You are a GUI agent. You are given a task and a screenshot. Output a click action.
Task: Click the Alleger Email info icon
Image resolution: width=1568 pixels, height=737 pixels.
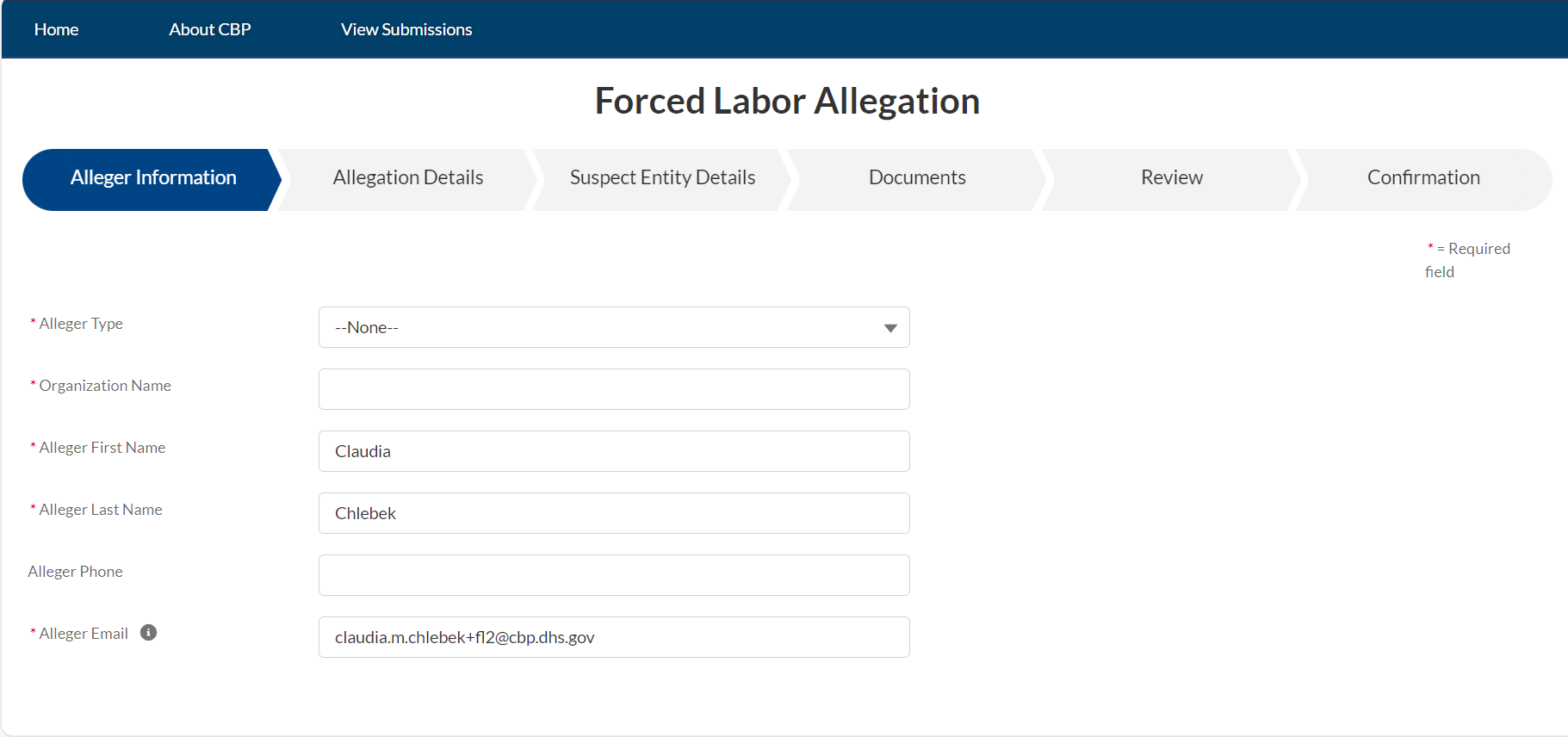(149, 633)
